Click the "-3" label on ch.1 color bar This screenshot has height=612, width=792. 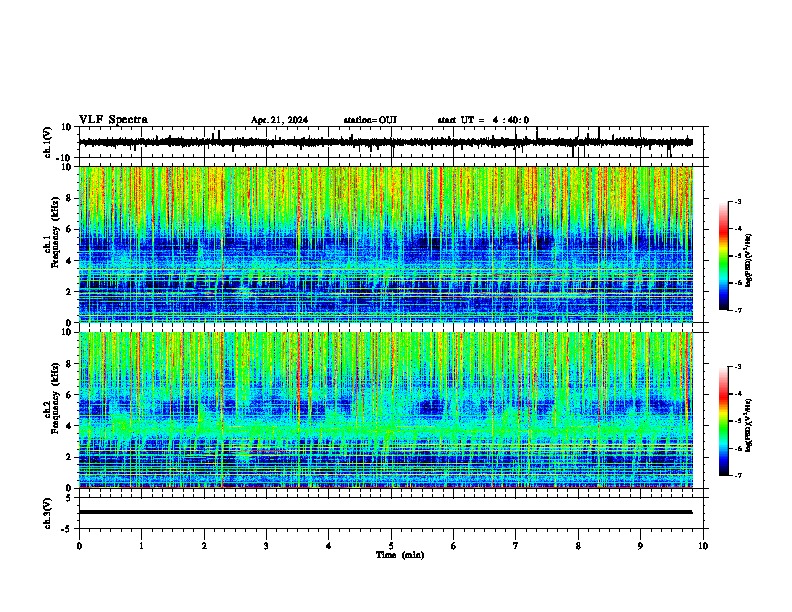pyautogui.click(x=737, y=202)
